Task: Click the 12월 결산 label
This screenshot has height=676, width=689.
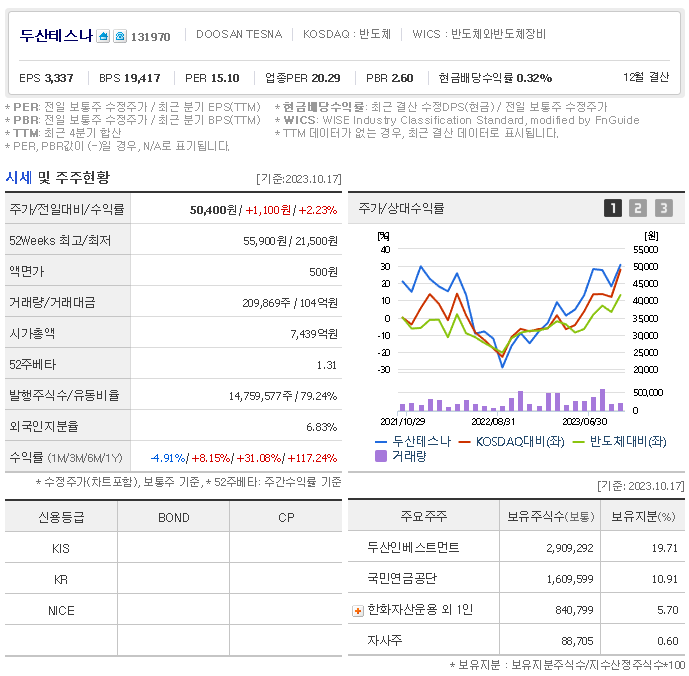Action: (646, 77)
